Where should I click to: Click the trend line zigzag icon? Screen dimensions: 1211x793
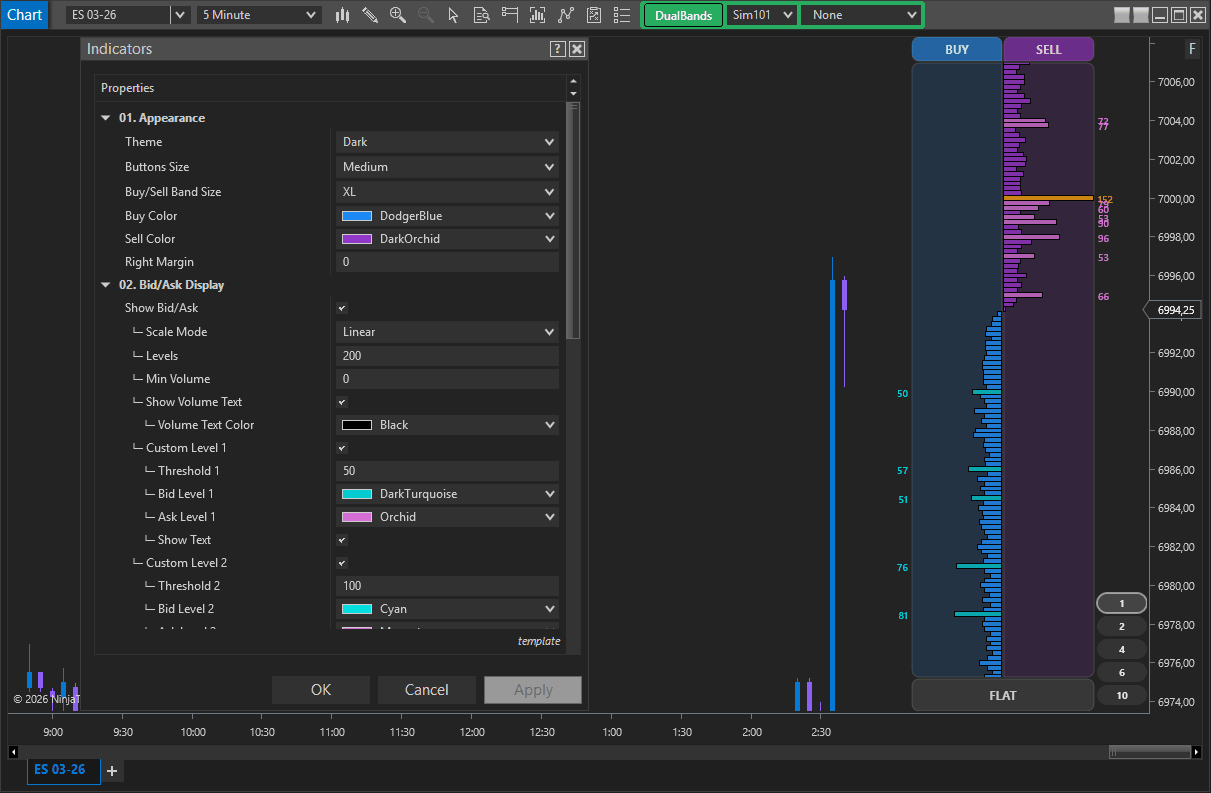click(x=565, y=14)
